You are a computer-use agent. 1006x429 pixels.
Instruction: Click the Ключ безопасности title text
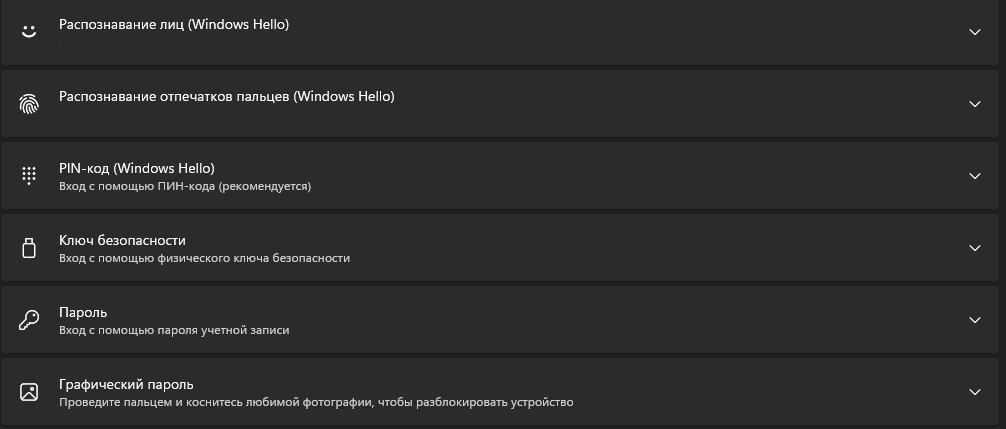pos(122,240)
